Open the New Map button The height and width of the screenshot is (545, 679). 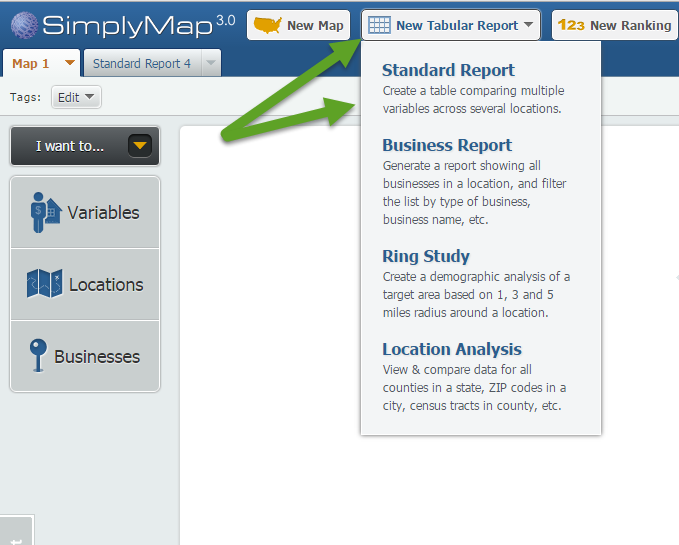click(x=298, y=25)
